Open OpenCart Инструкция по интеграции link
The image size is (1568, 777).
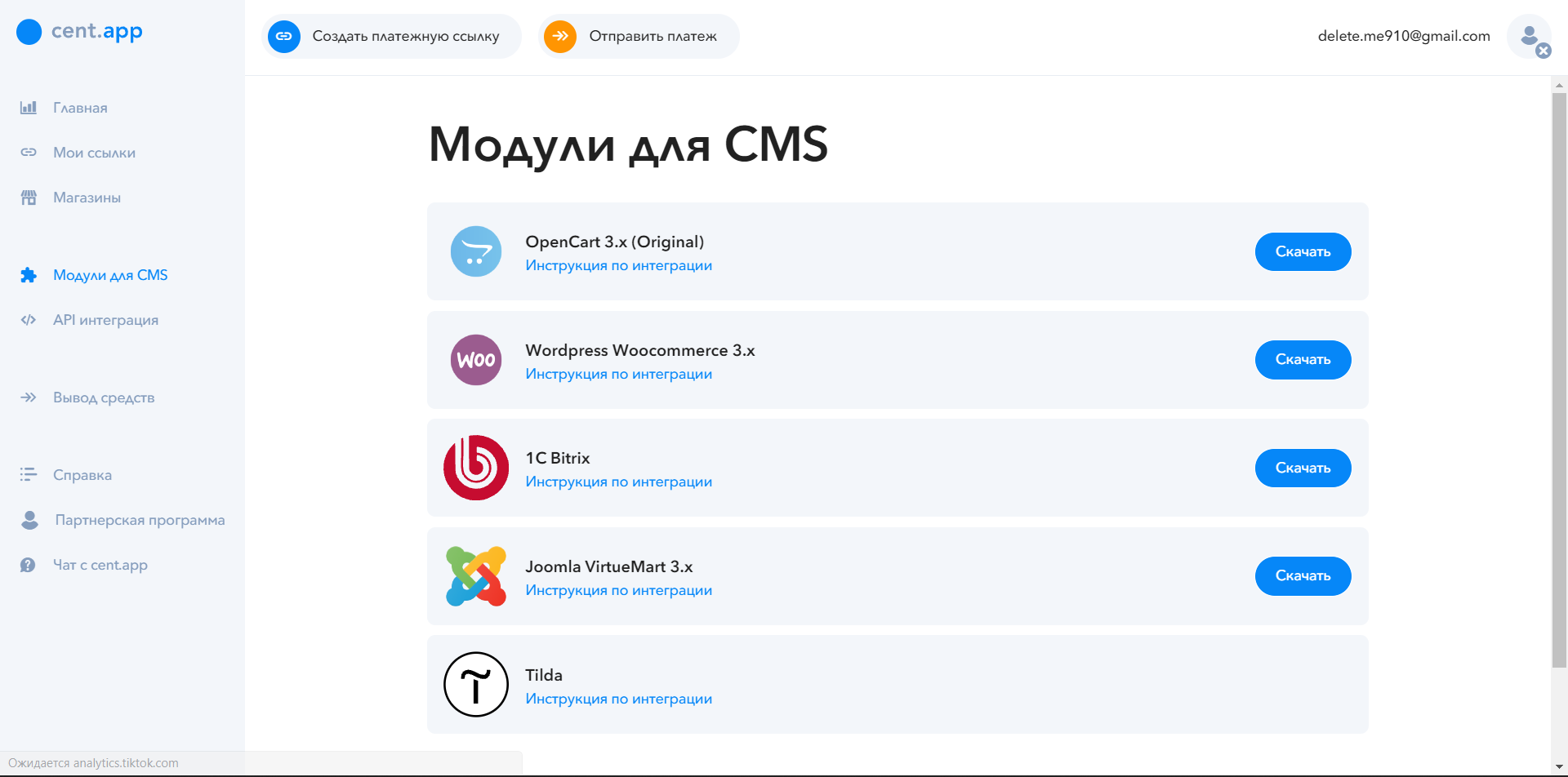coord(618,265)
